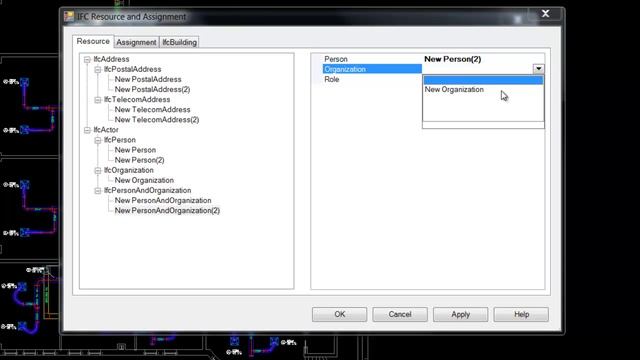Select New Organization in dropdown list
Viewport: 640px width, 360px height.
pos(483,89)
